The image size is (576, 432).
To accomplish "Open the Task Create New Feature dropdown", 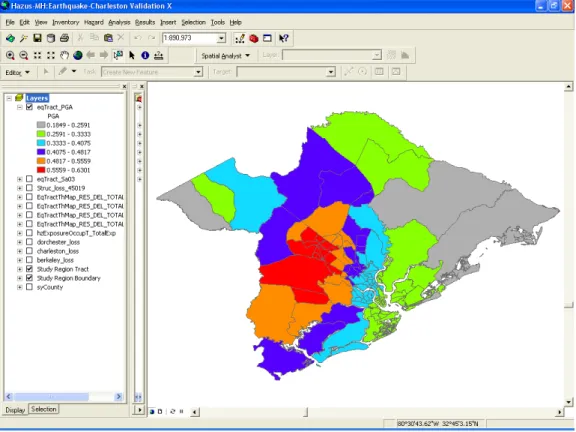I will click(x=198, y=72).
